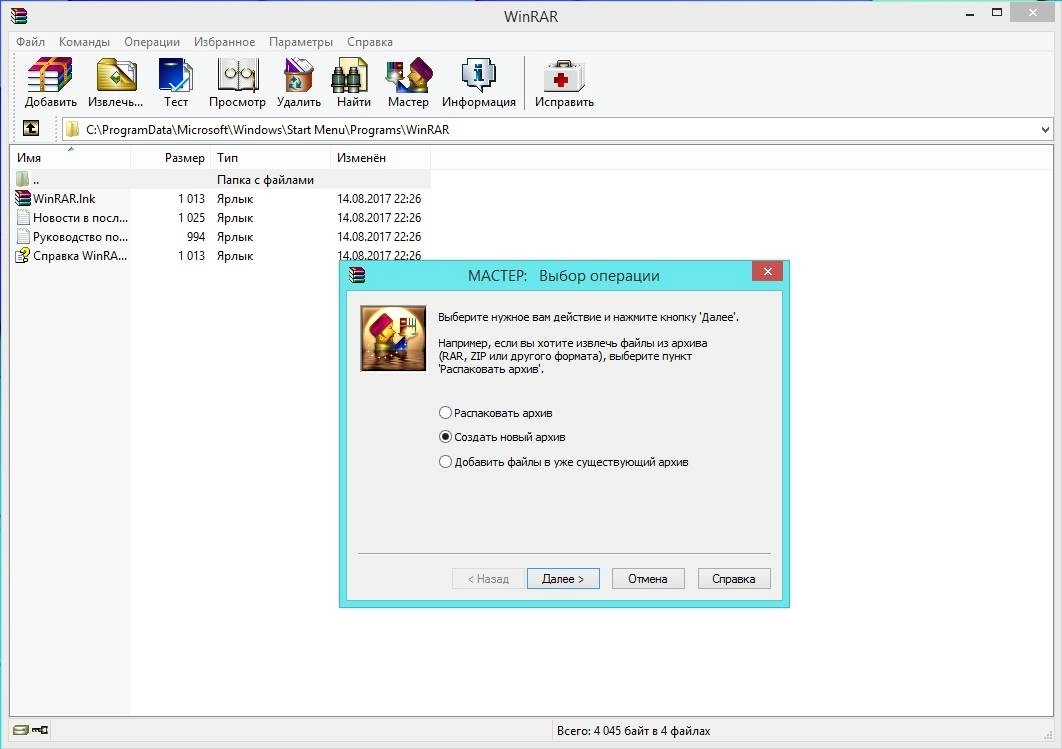Select the Распаковать архив radio option
The width and height of the screenshot is (1062, 749).
click(x=496, y=412)
